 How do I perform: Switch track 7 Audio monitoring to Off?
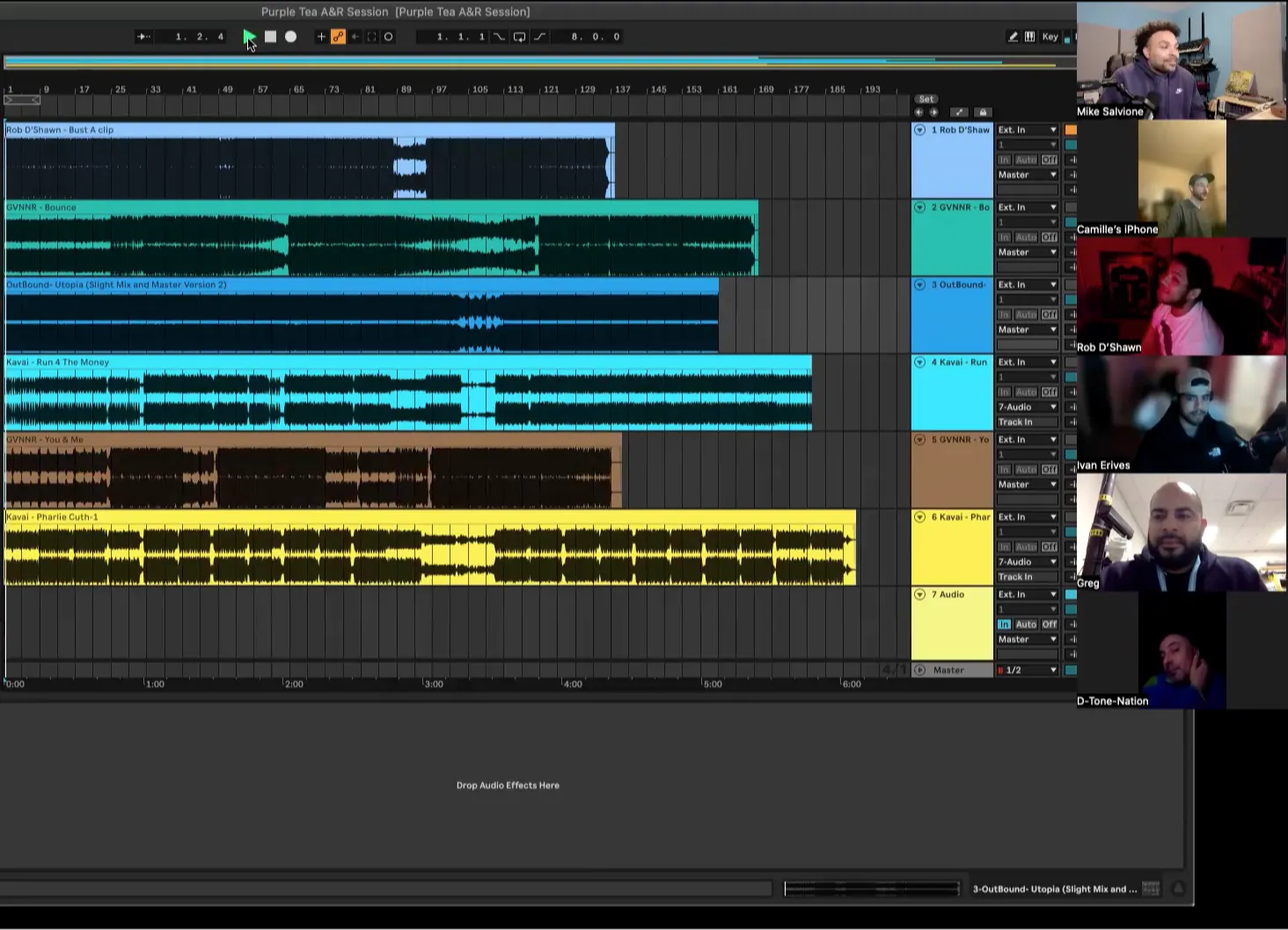1050,625
